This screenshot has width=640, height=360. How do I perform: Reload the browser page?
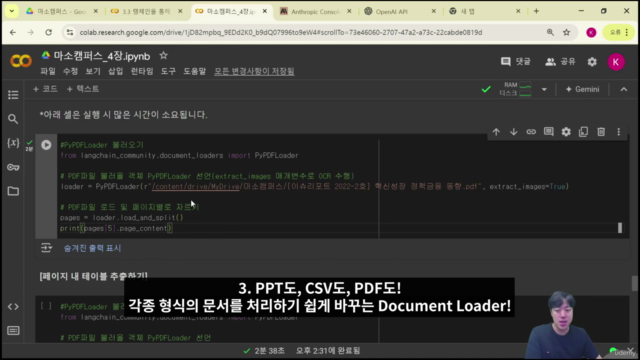49,32
